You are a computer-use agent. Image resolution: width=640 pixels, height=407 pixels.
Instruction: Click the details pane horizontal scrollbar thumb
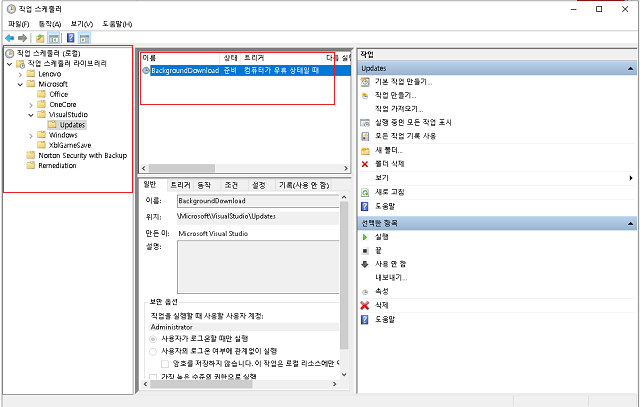click(201, 384)
